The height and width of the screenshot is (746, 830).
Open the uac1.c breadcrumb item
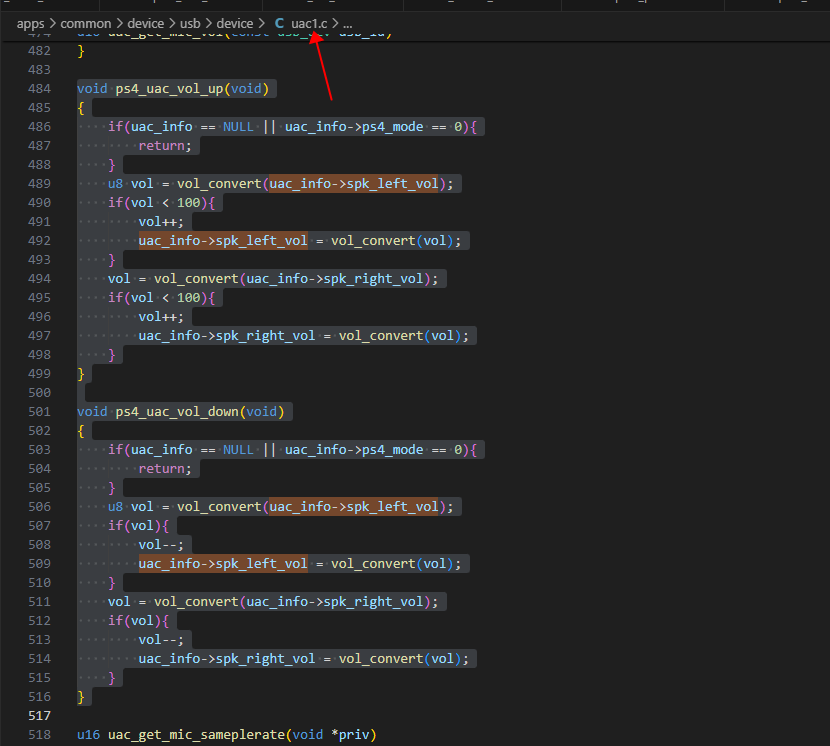(x=309, y=24)
